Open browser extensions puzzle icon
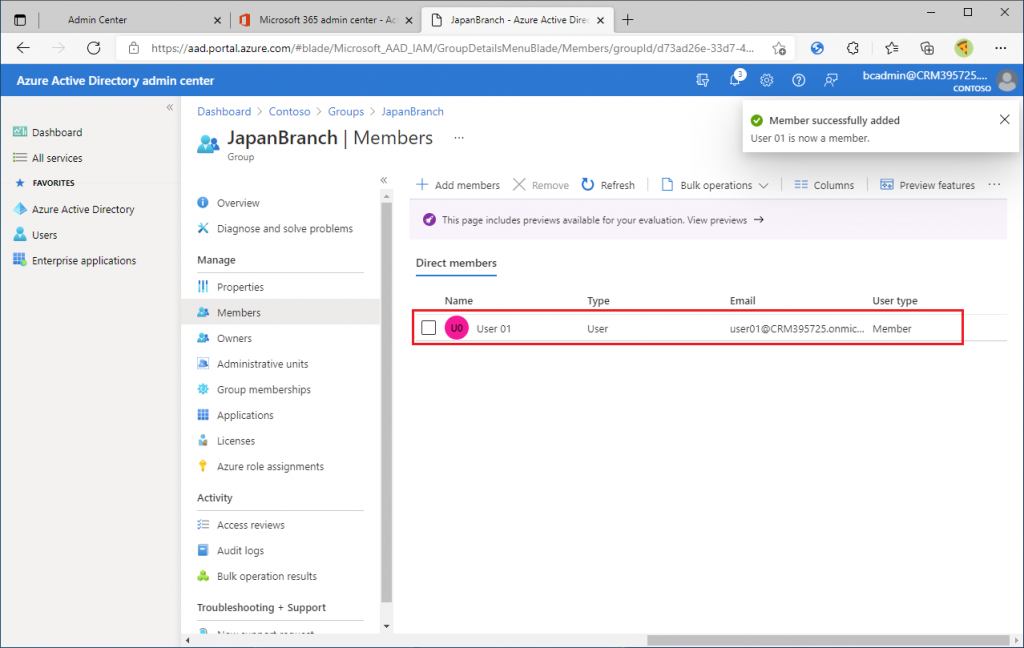 coord(853,48)
